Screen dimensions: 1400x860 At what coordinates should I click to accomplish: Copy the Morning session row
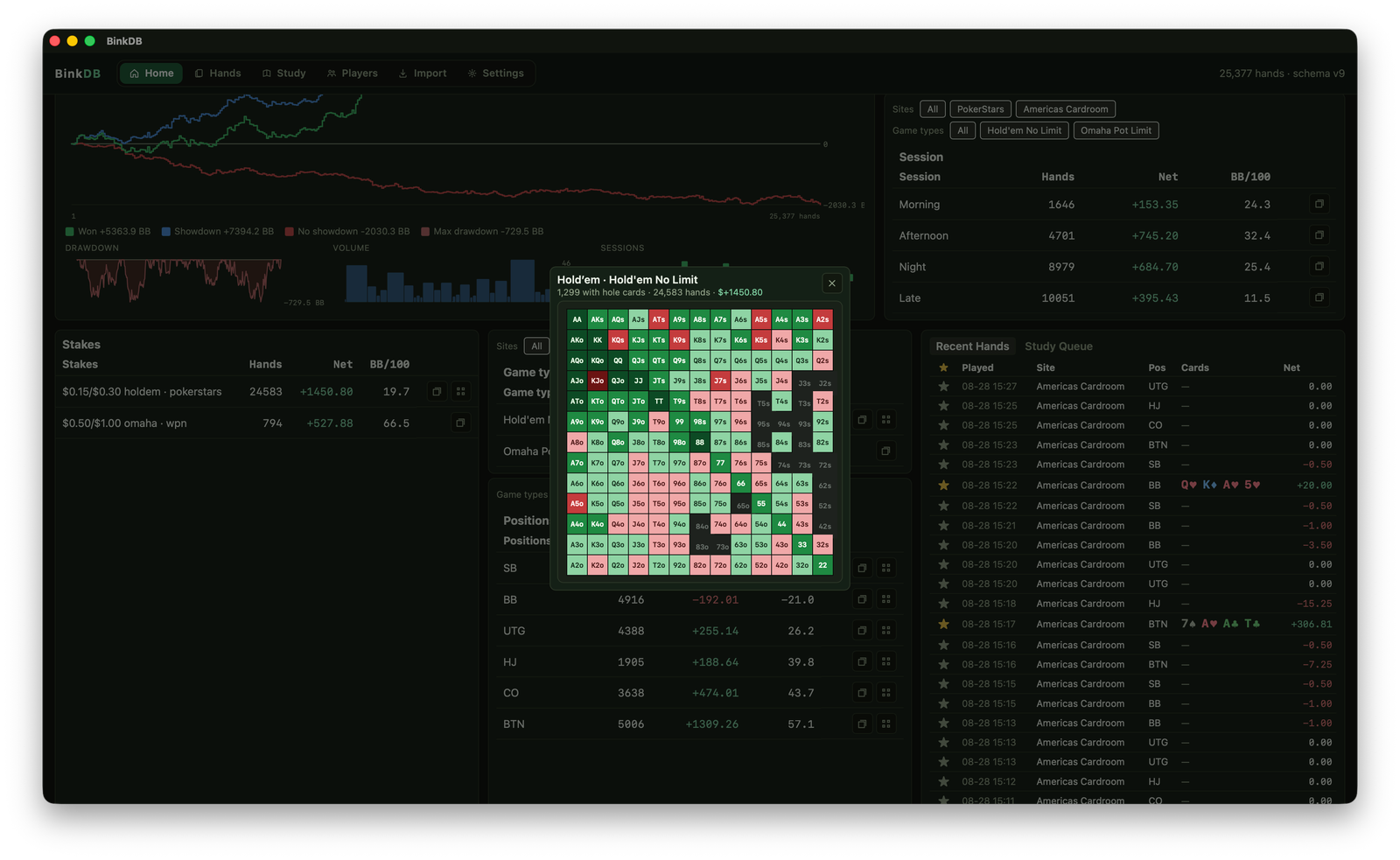click(x=1319, y=204)
